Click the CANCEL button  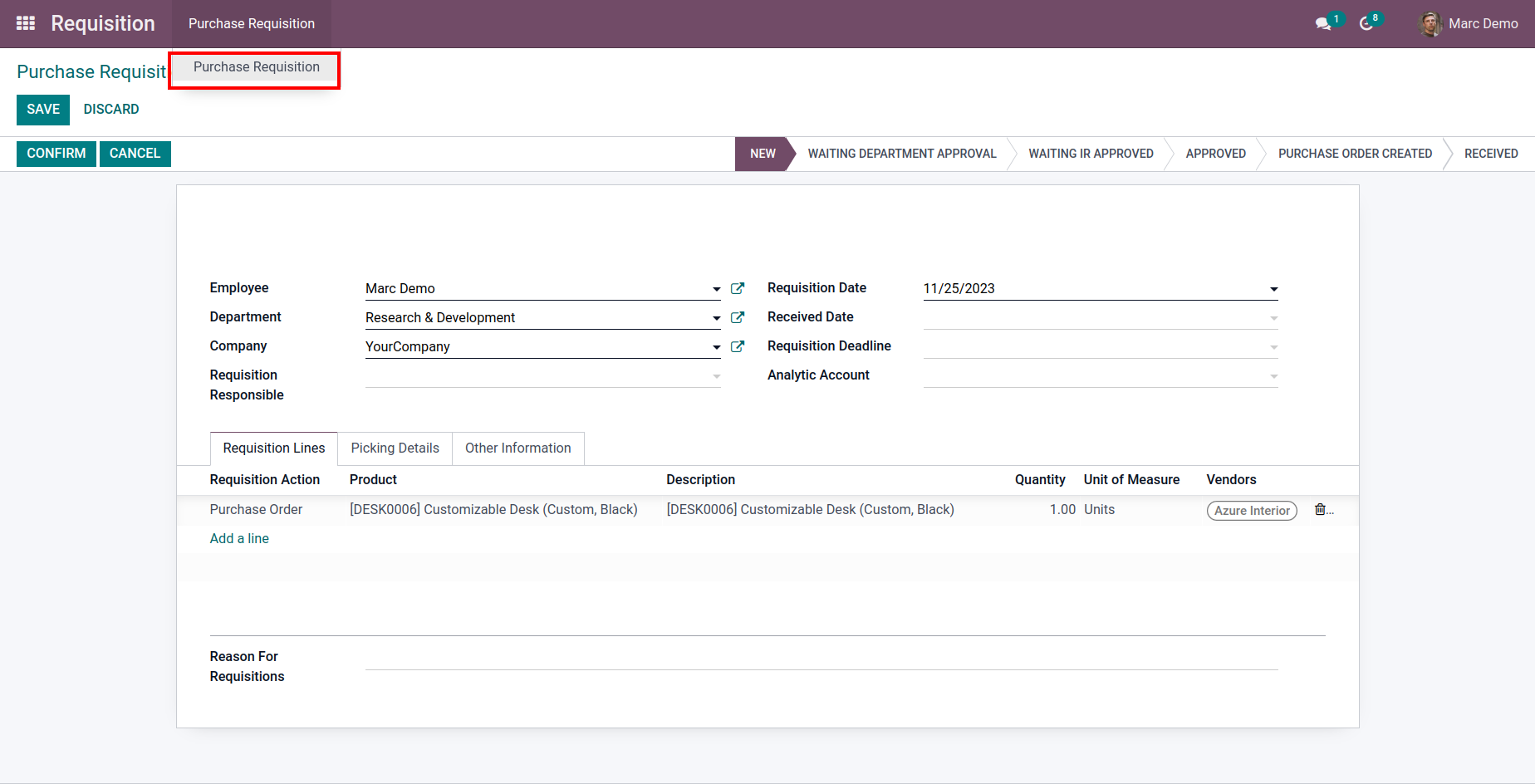(135, 154)
